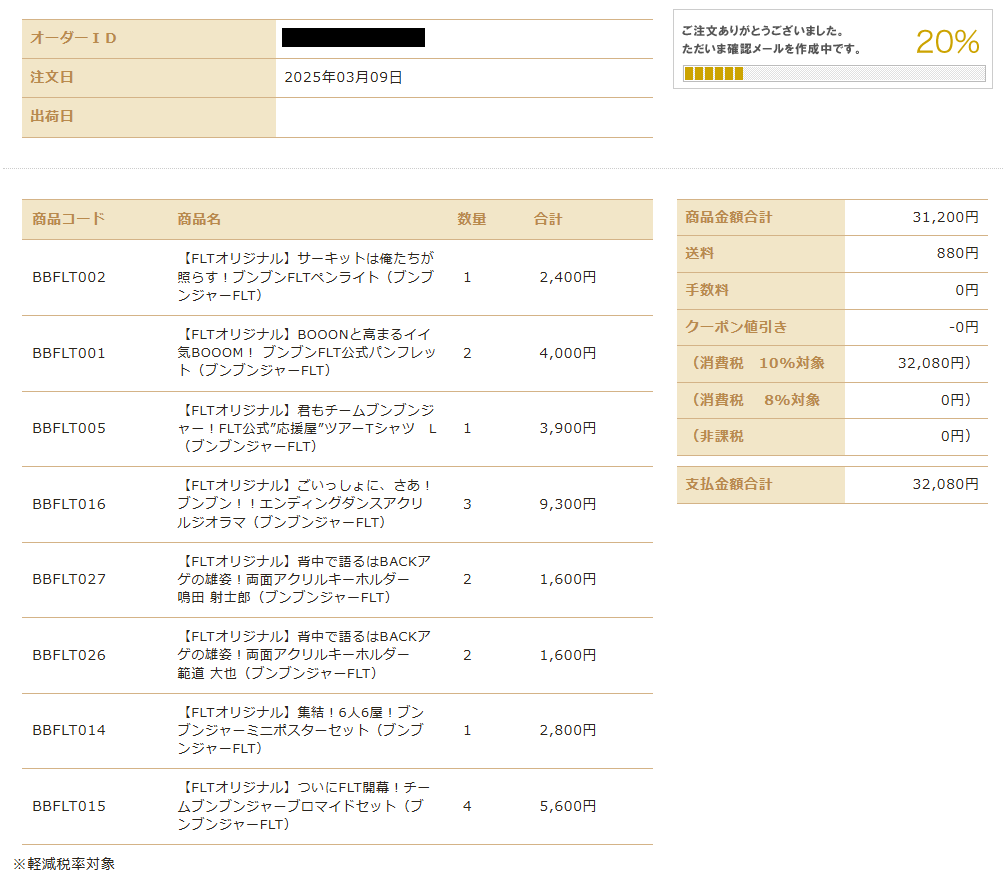Select the 注文日 label
Screen dimensions: 1007x888
click(x=52, y=78)
